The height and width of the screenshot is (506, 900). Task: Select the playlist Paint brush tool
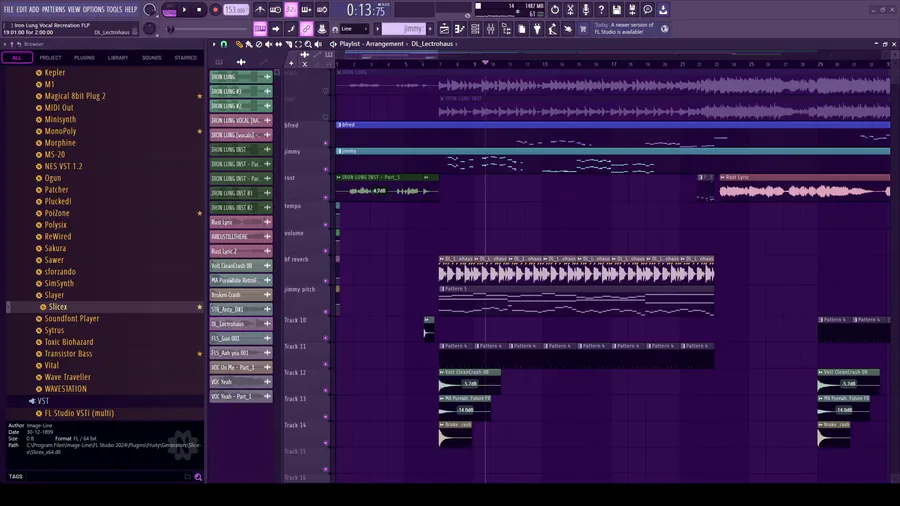click(249, 44)
